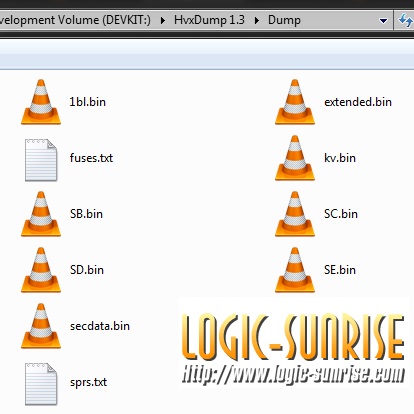Image resolution: width=414 pixels, height=414 pixels.
Task: Open the address bar history dropdown arrow
Action: coord(383,21)
